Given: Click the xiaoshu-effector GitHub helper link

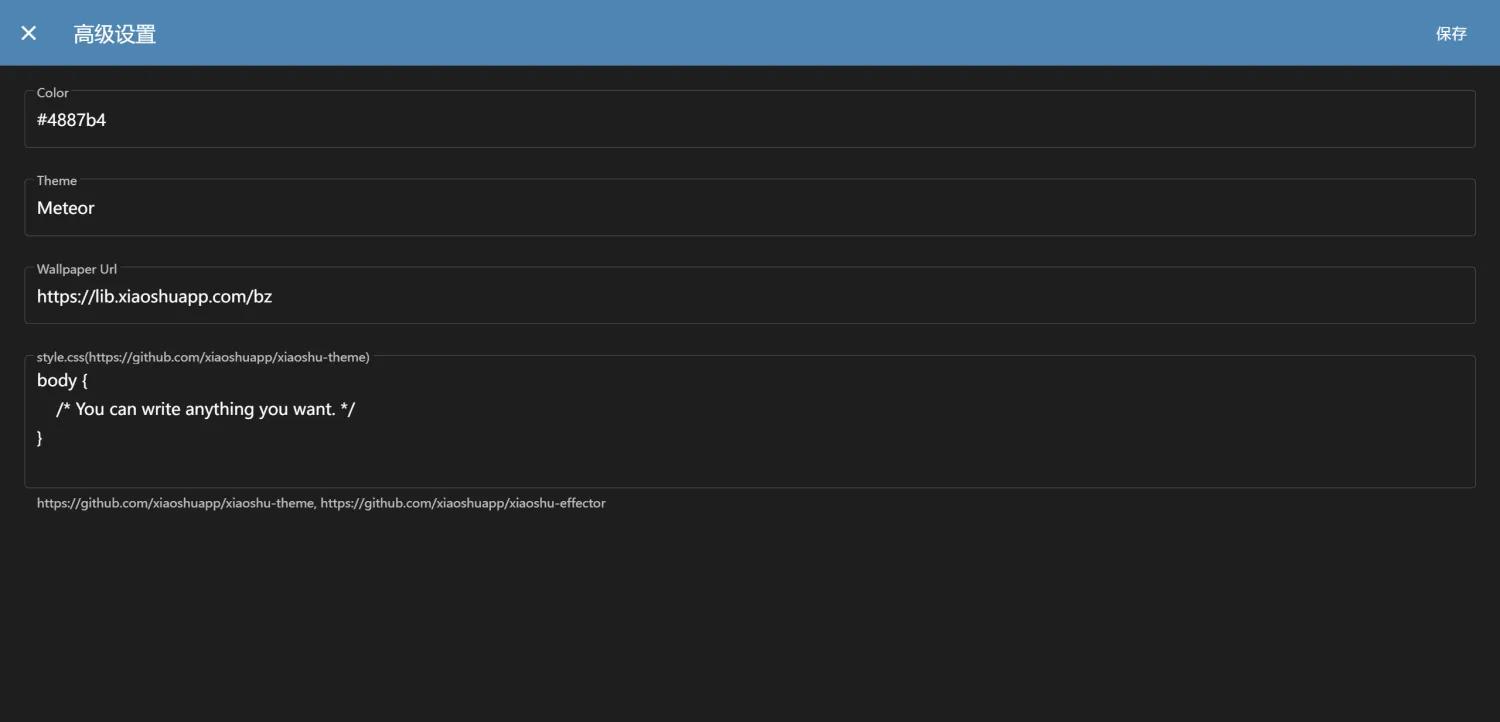Looking at the screenshot, I should 463,503.
